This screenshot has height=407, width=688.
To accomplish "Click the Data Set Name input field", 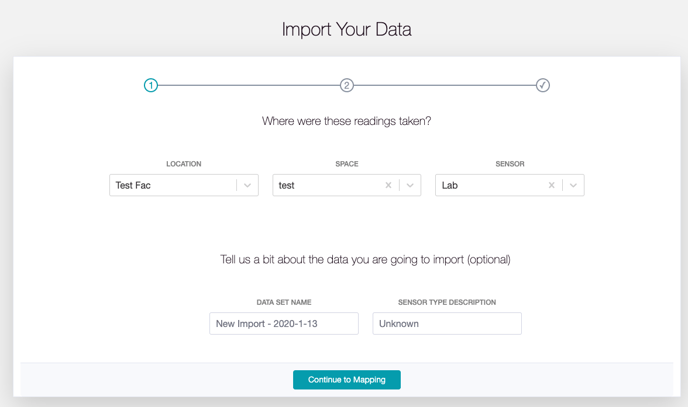I will click(284, 324).
